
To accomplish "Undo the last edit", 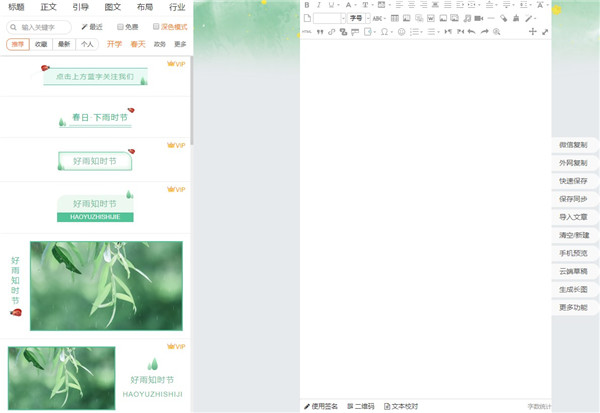I will pos(471,32).
